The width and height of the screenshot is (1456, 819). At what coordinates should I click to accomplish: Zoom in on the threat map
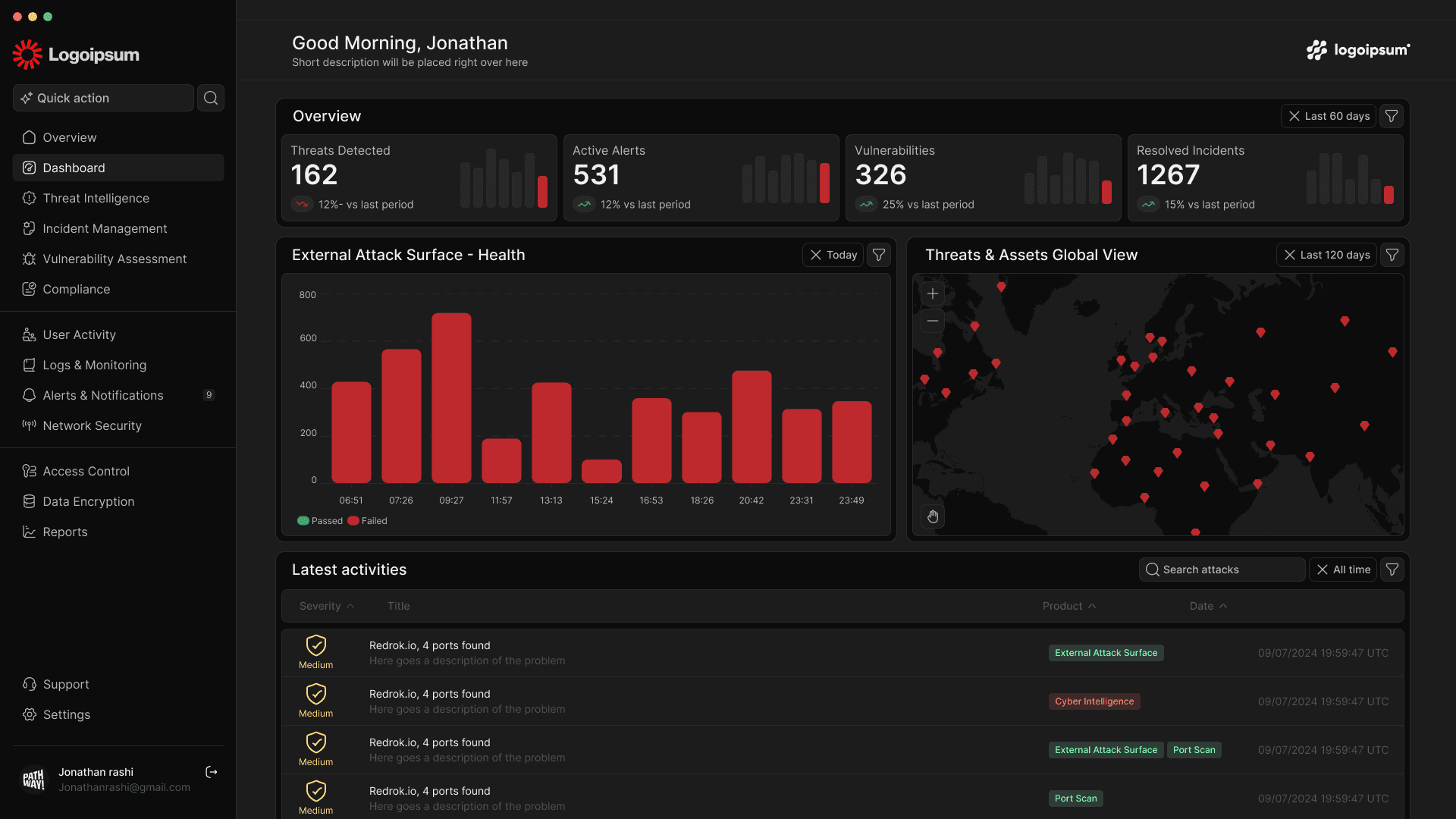[x=933, y=293]
